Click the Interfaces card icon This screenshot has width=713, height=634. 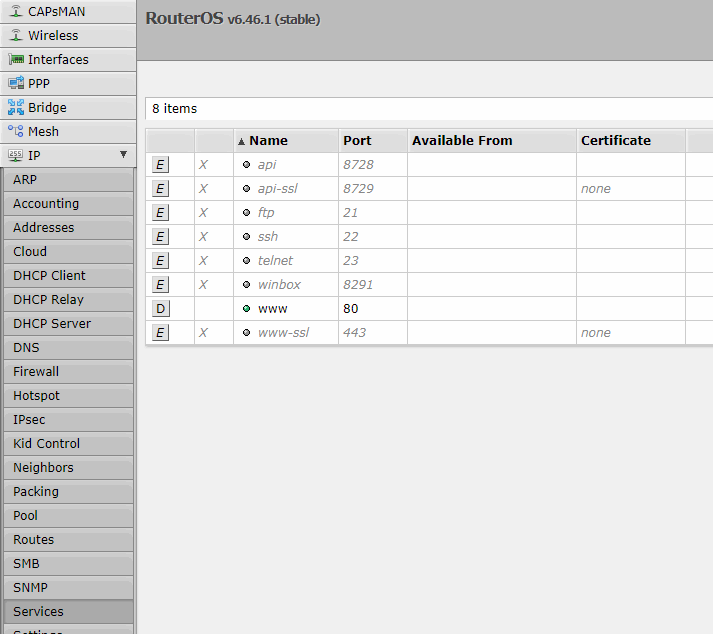tap(16, 59)
